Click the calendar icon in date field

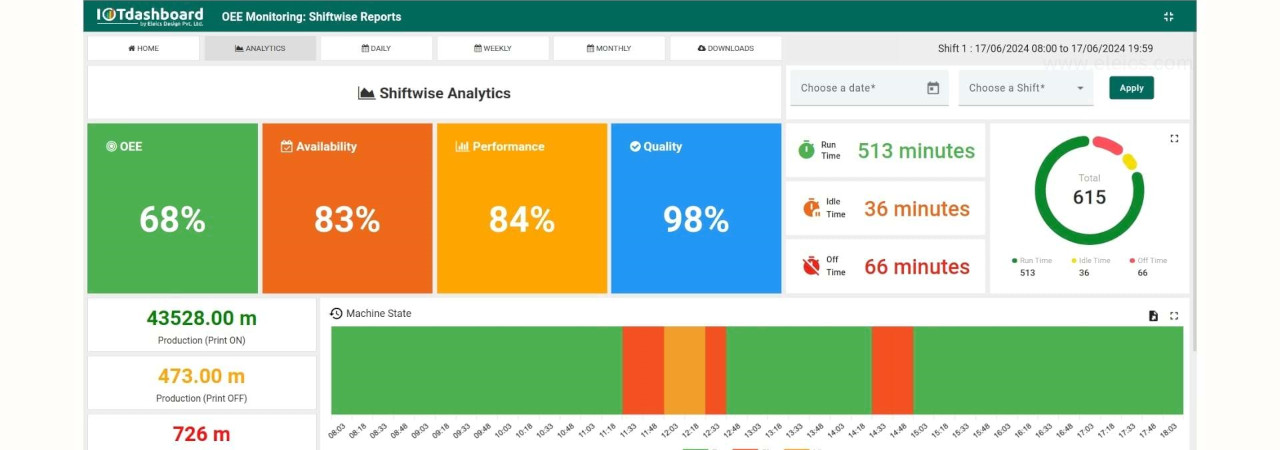933,88
